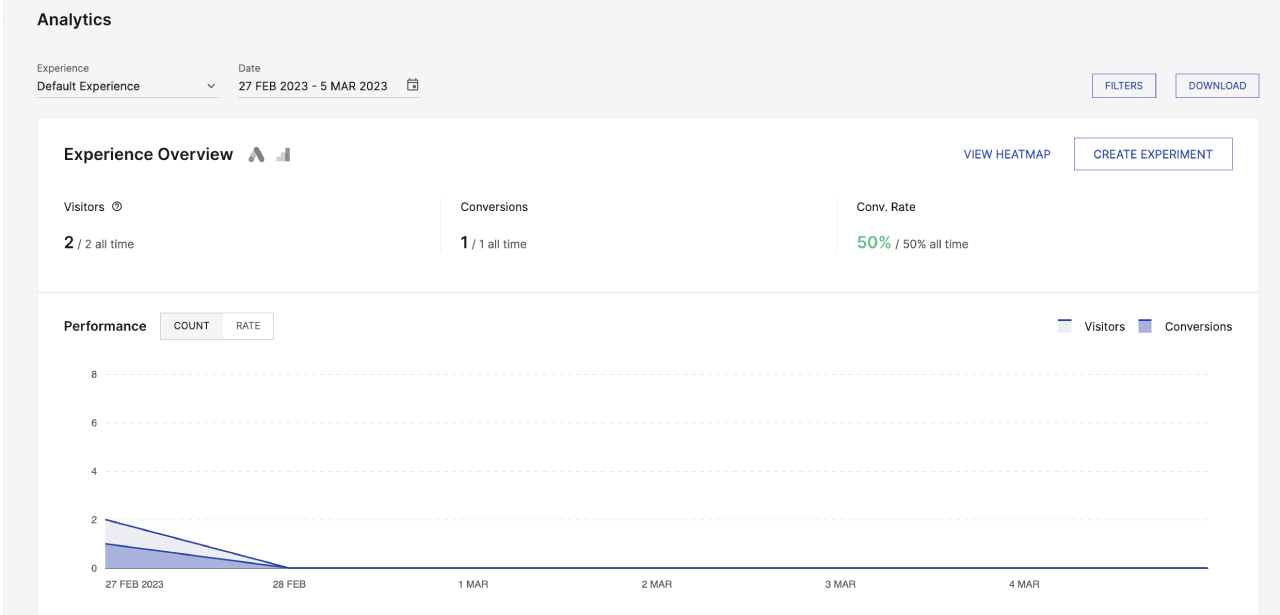This screenshot has width=1280, height=615.
Task: Open the Date range picker
Action: coord(312,86)
